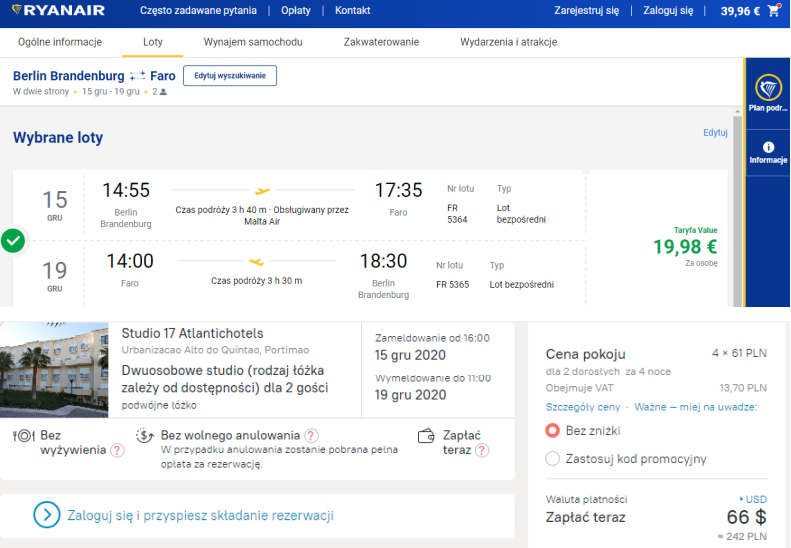Click the outbound flight plane icon
This screenshot has height=548, width=791.
click(262, 191)
